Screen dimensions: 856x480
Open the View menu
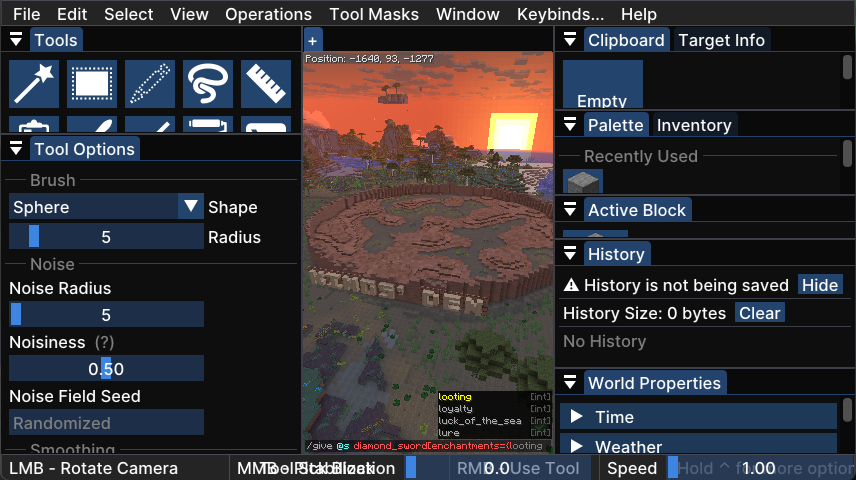point(189,14)
